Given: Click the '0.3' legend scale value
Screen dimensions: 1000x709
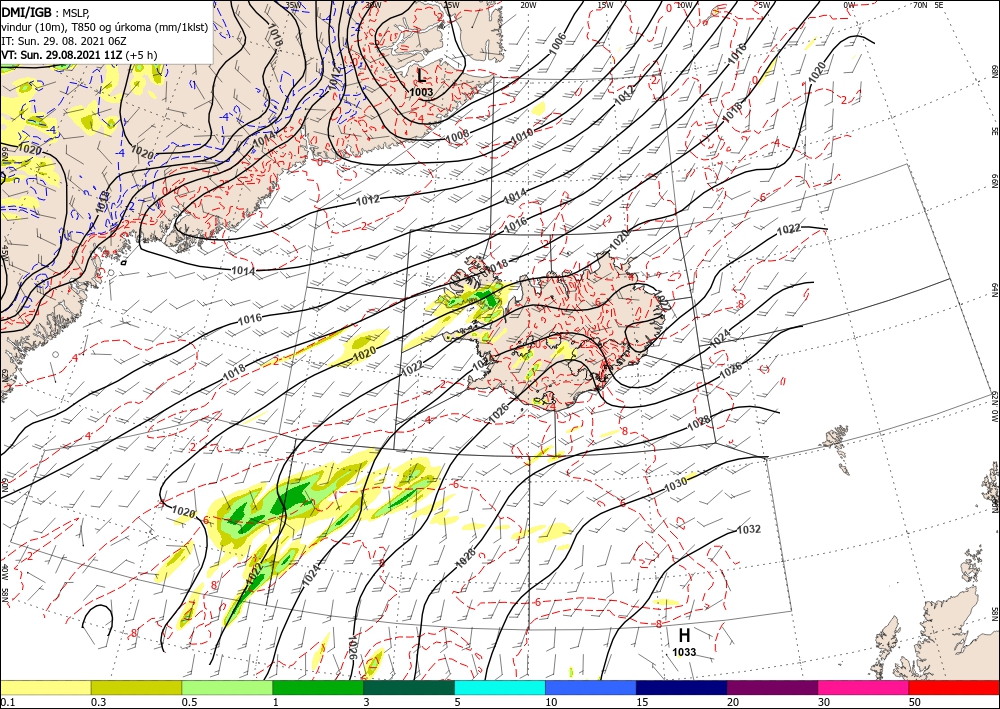Looking at the screenshot, I should pos(98,702).
